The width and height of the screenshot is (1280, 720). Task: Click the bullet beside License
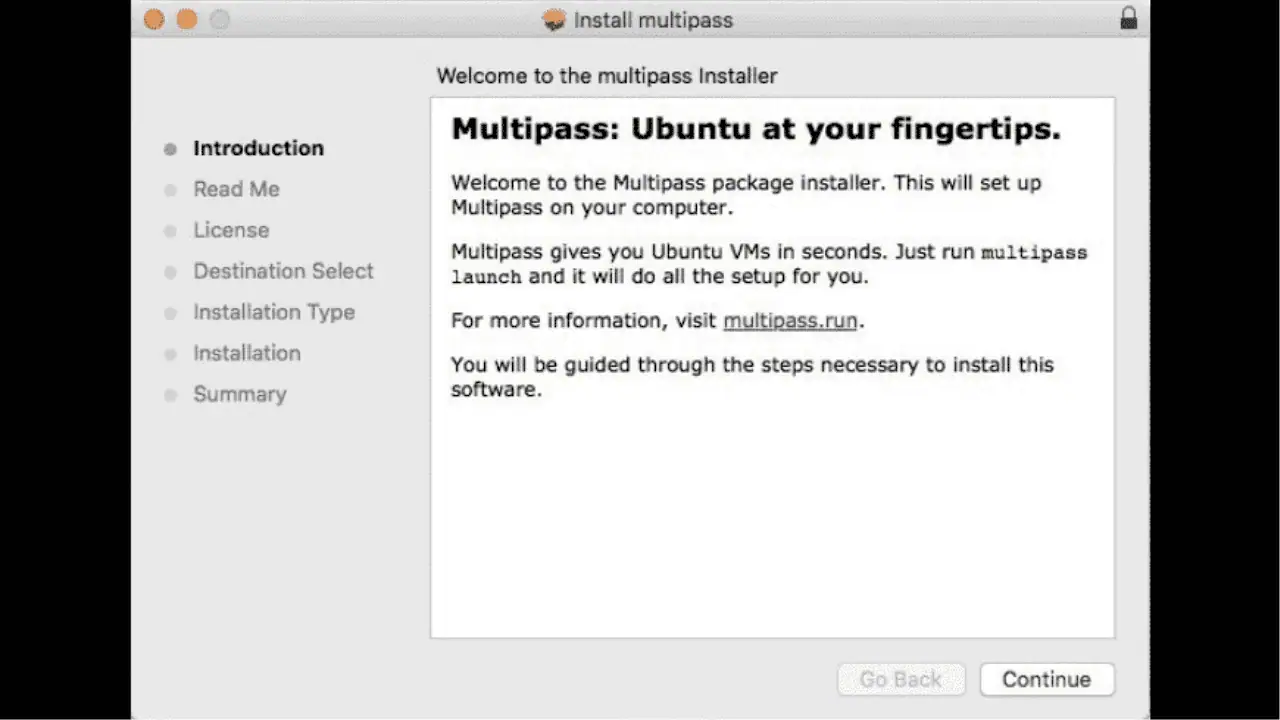[170, 231]
